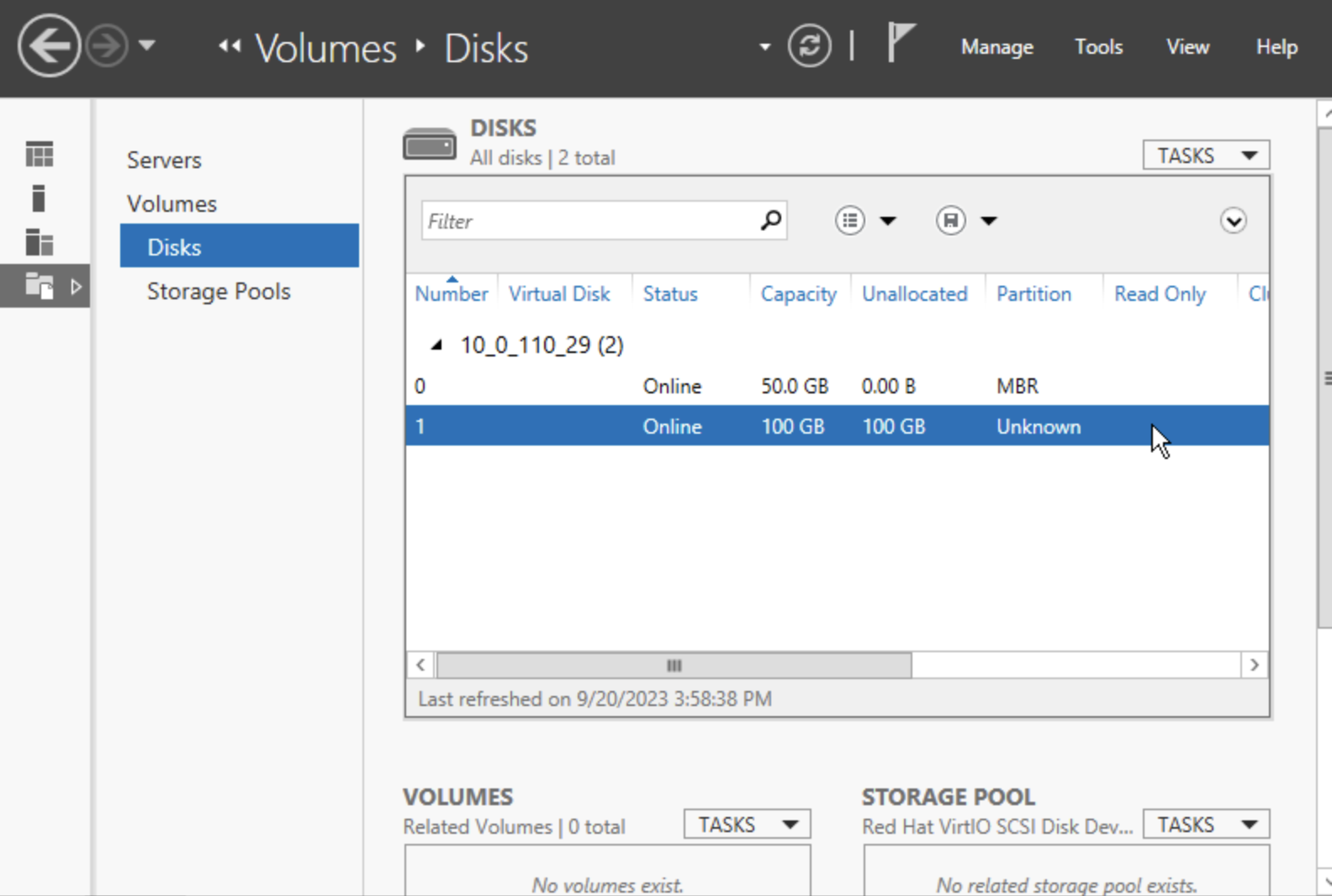This screenshot has width=1332, height=896.
Task: Select Storage Pools in navigation
Action: click(x=219, y=292)
